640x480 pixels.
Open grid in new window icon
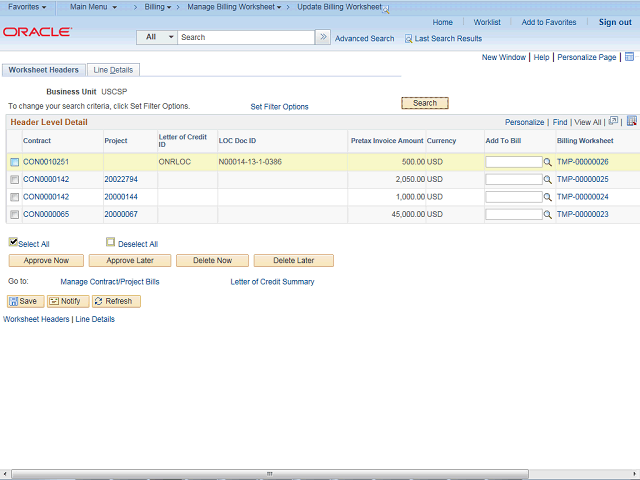(613, 122)
